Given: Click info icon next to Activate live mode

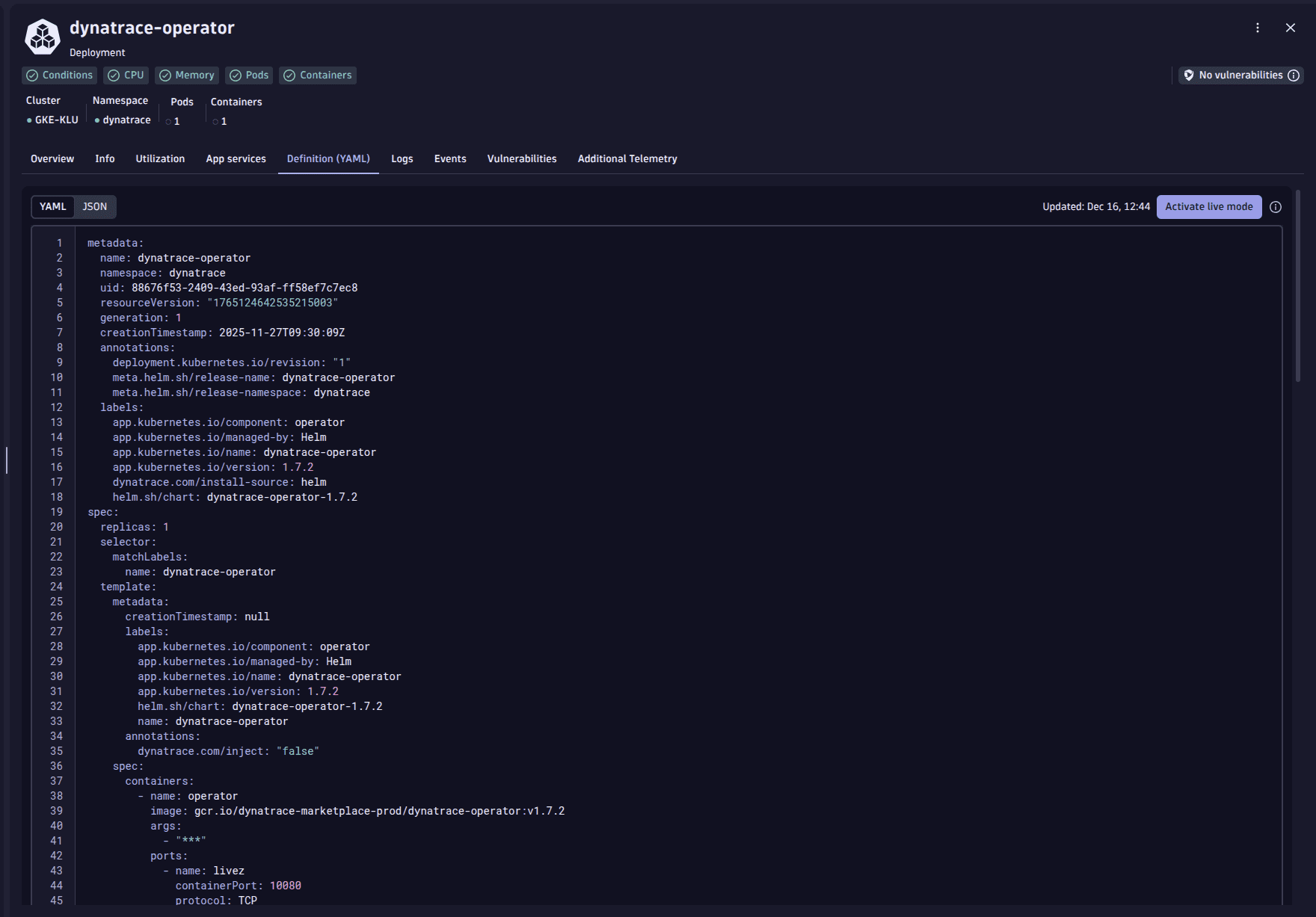Looking at the screenshot, I should (1276, 207).
